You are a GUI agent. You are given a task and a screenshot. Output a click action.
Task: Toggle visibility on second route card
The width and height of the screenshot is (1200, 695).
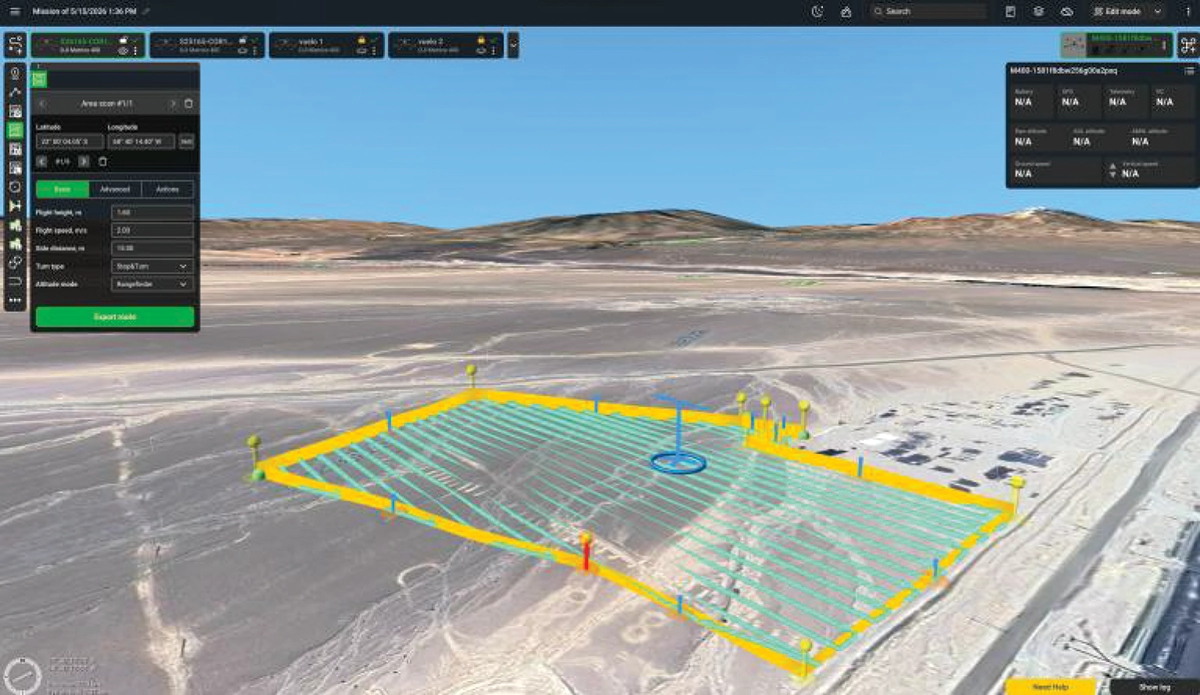242,50
